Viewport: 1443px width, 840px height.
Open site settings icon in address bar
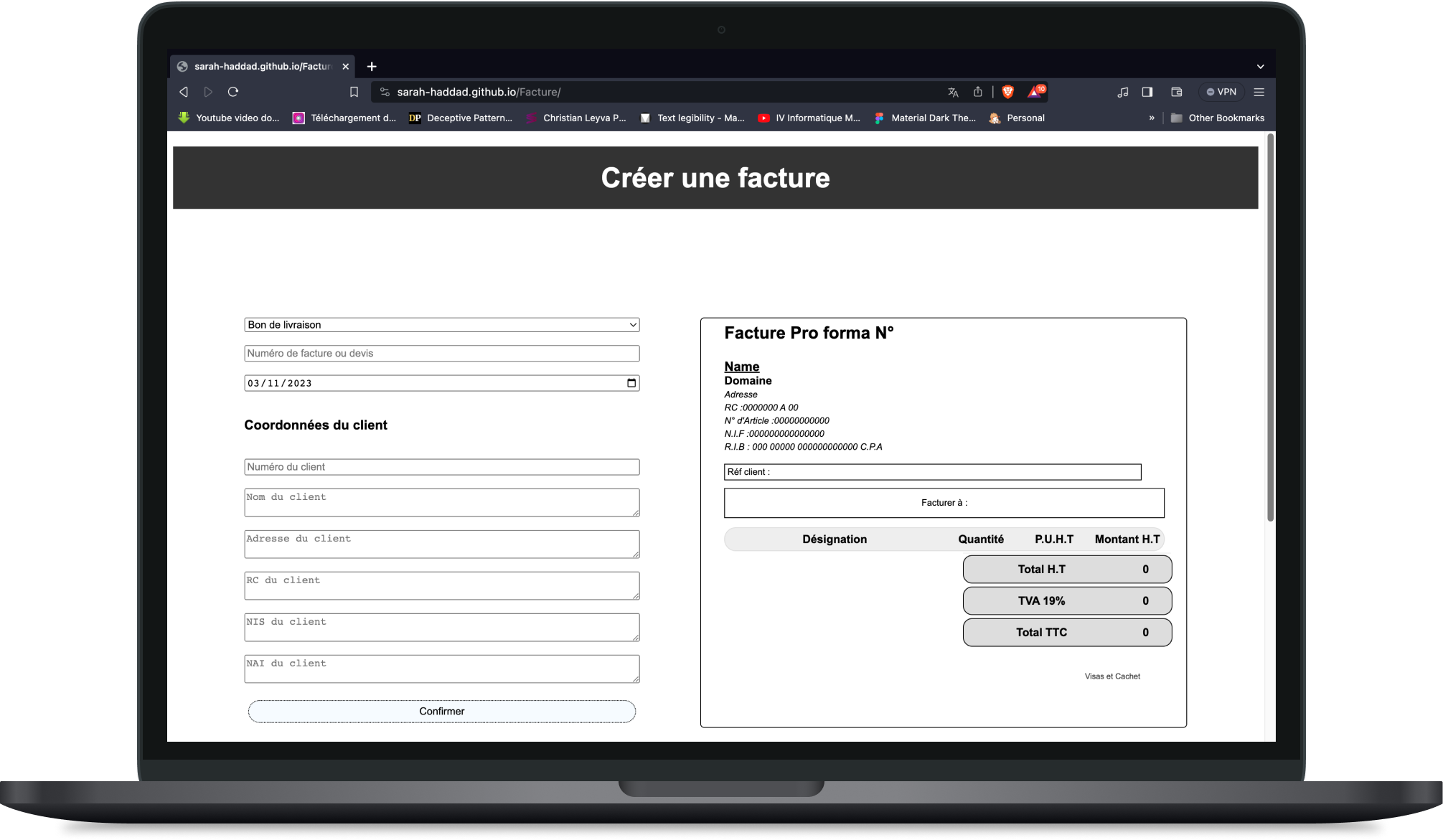tap(385, 92)
